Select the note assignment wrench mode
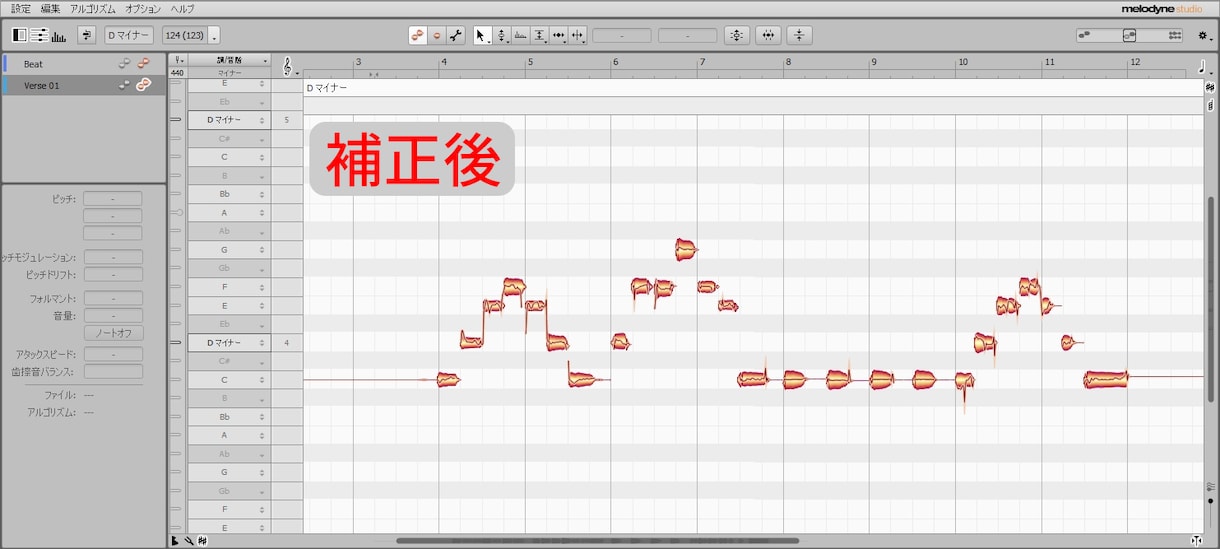Image resolution: width=1220 pixels, height=549 pixels. [456, 35]
